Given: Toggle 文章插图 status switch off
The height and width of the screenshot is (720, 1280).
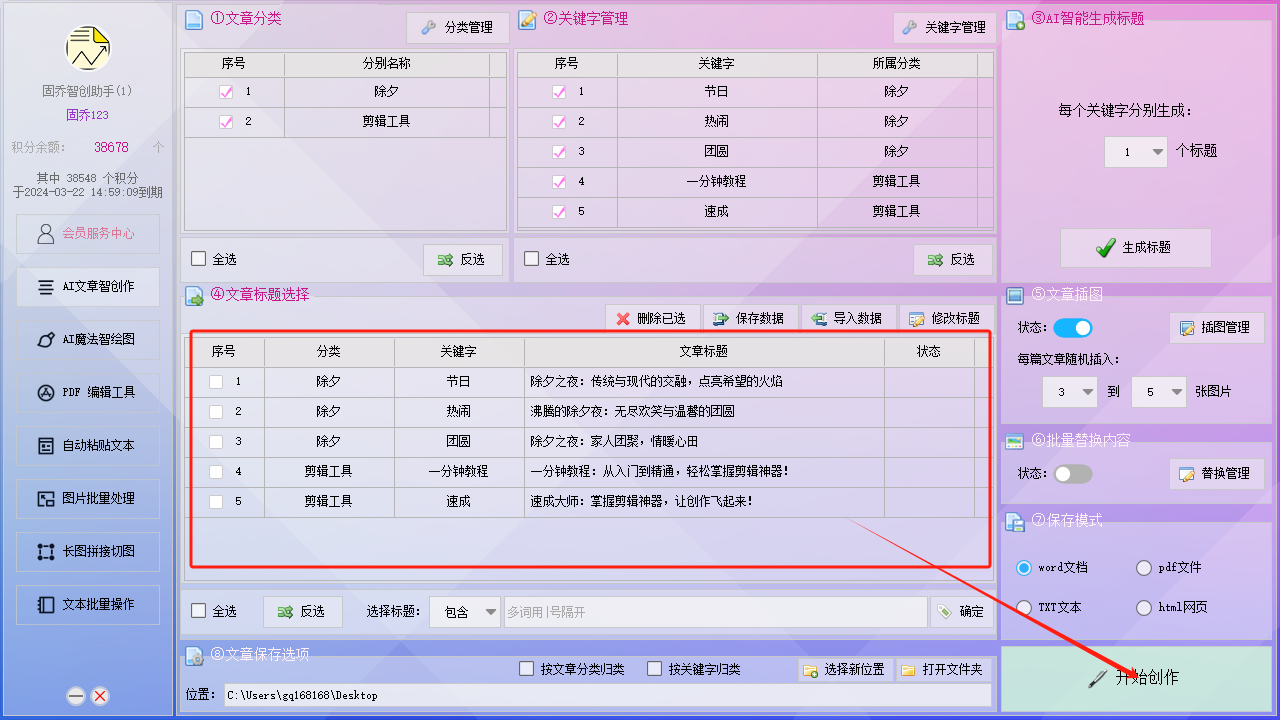Looking at the screenshot, I should [1072, 328].
